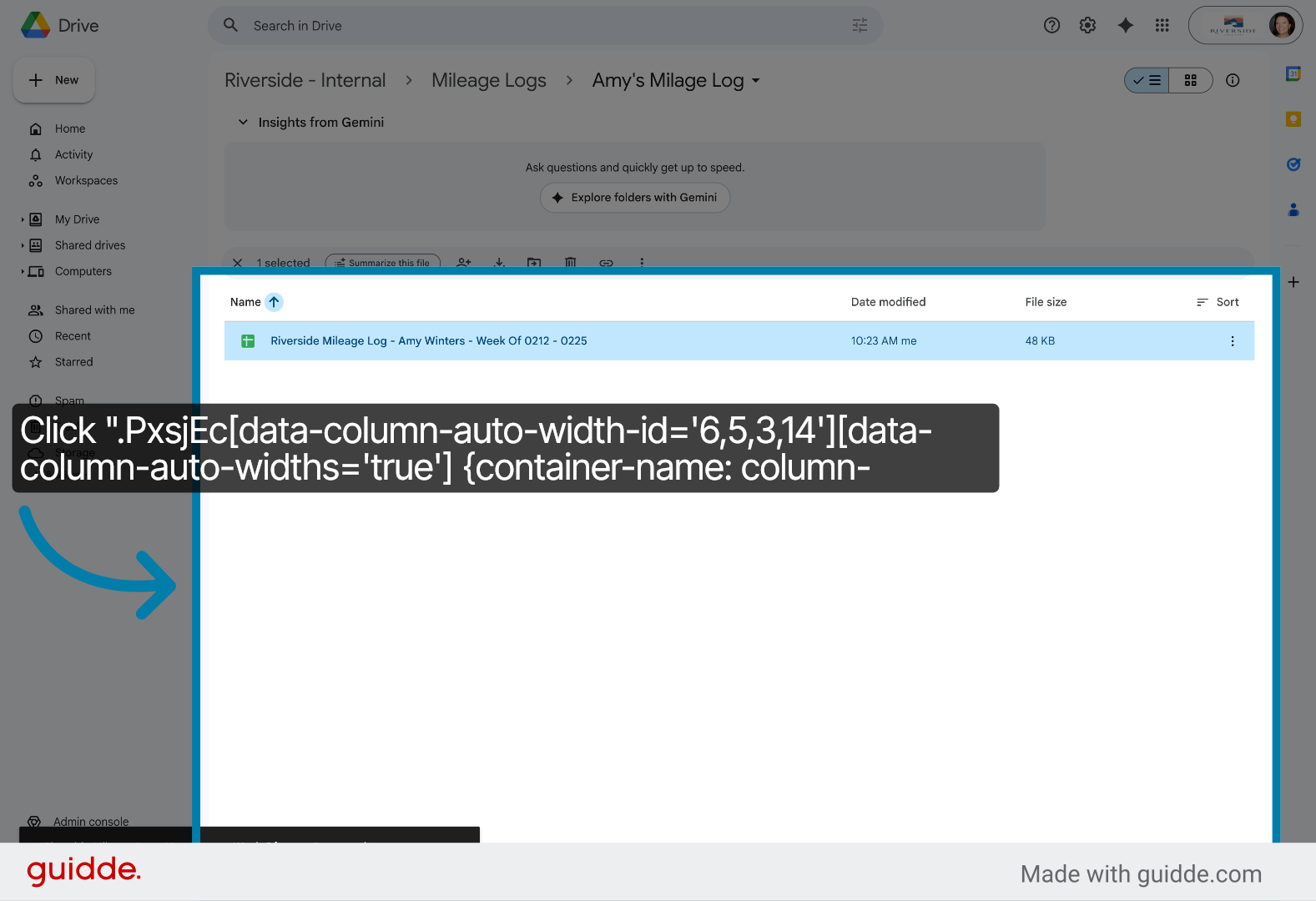Open the Support help icon
This screenshot has height=901, width=1316.
[1051, 25]
